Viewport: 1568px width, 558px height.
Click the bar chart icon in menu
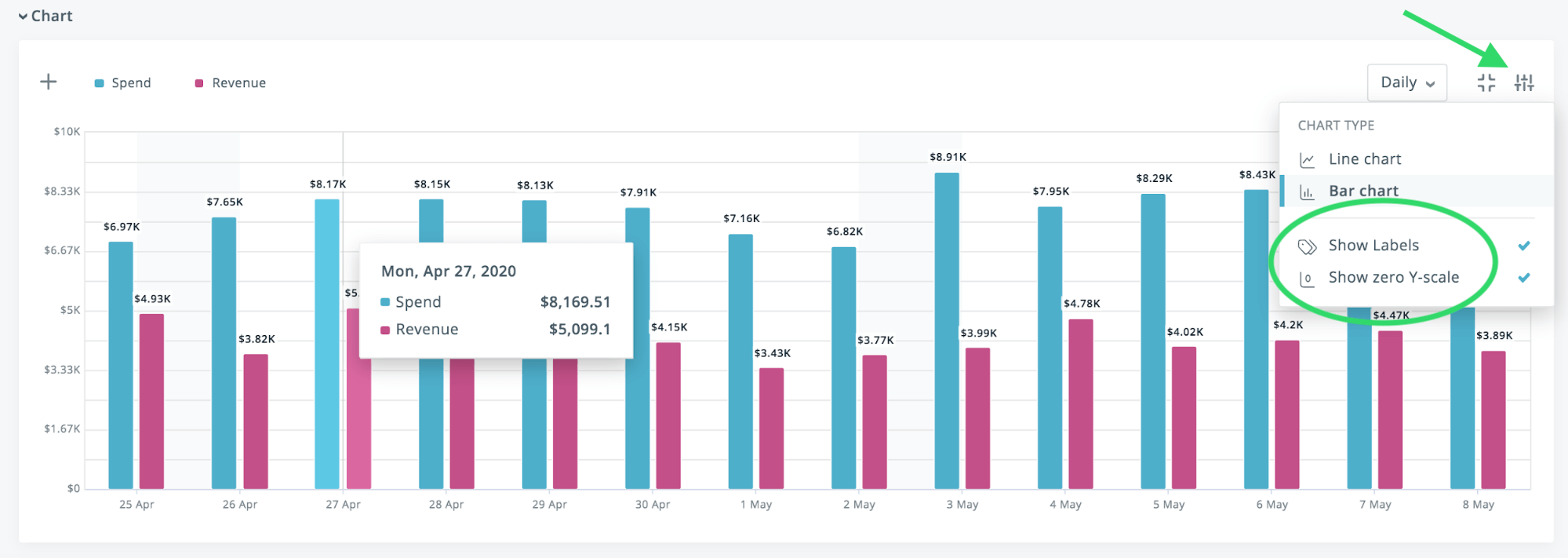(1307, 192)
